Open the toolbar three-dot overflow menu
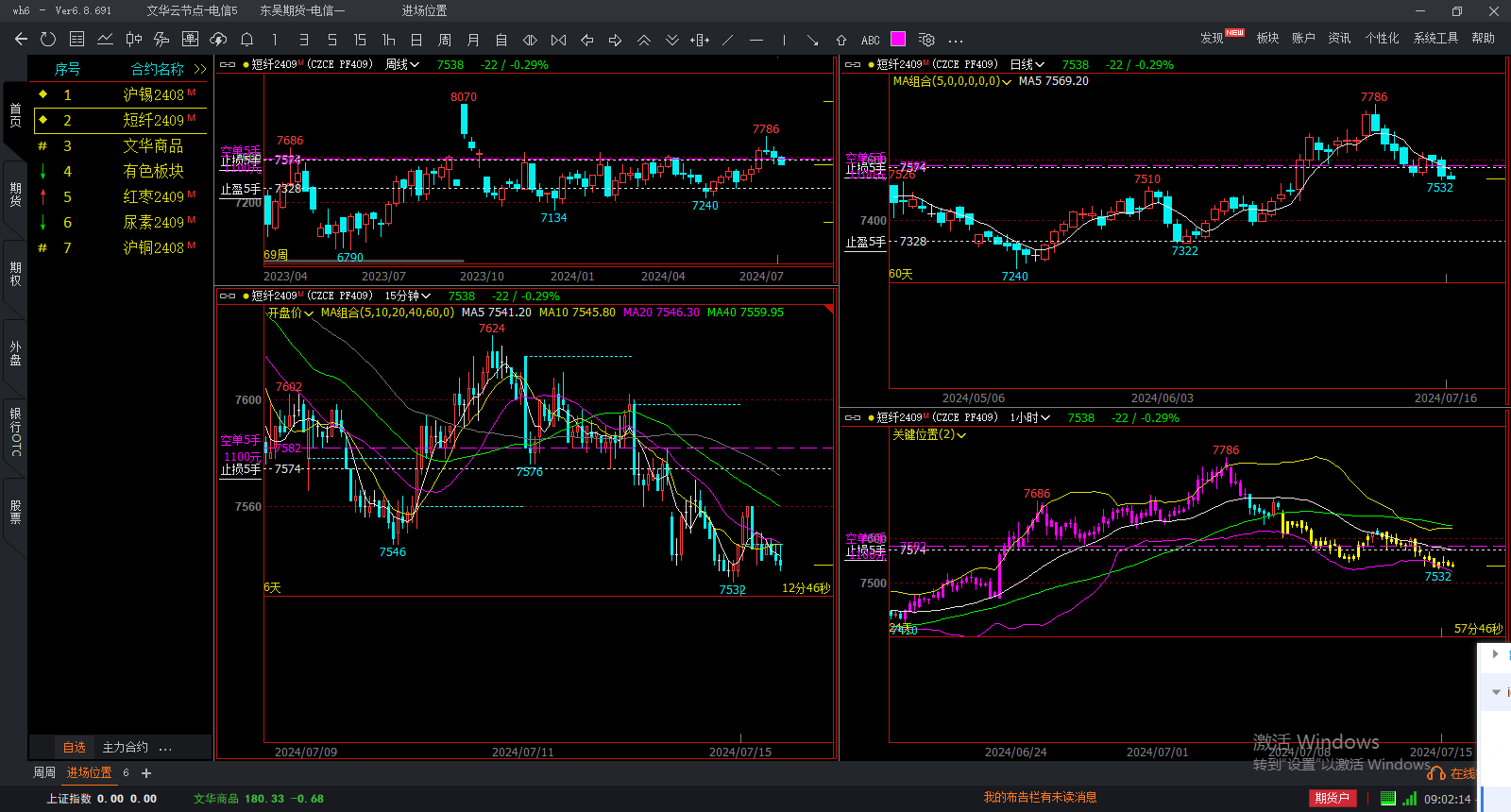This screenshot has width=1511, height=812. point(956,41)
